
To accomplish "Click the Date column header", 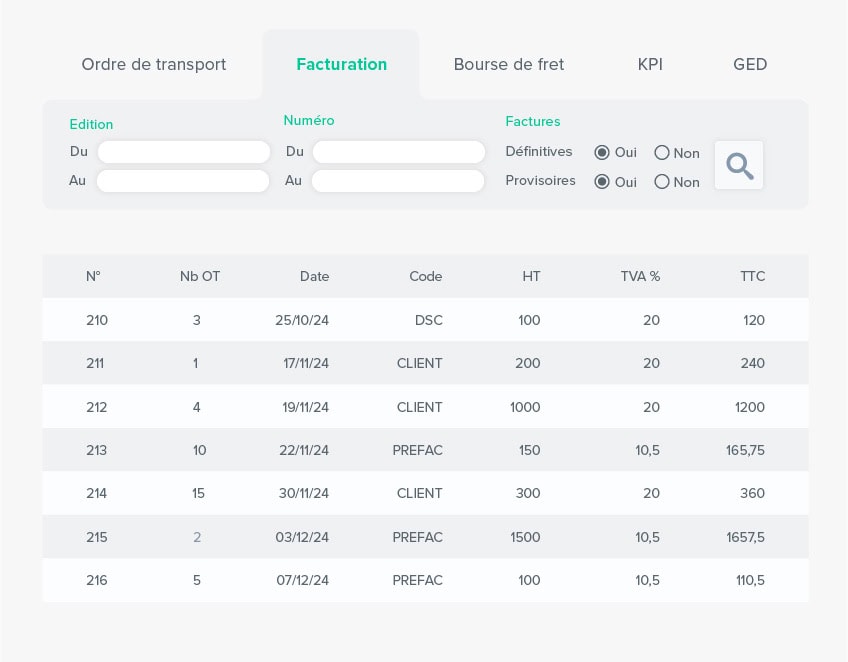I will (314, 276).
